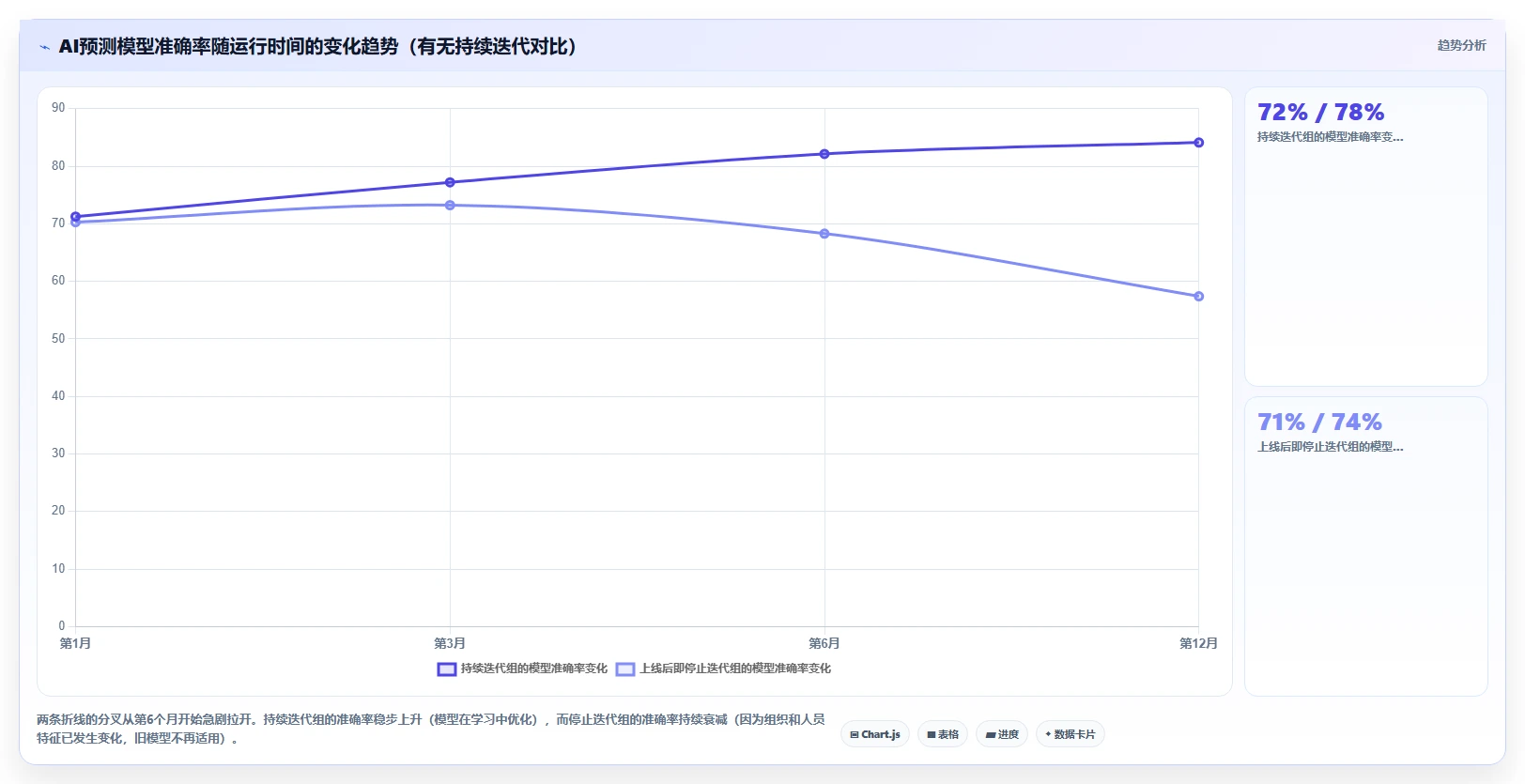Click the trend icon beside the chart title
Viewport: 1525px width, 784px height.
[44, 47]
